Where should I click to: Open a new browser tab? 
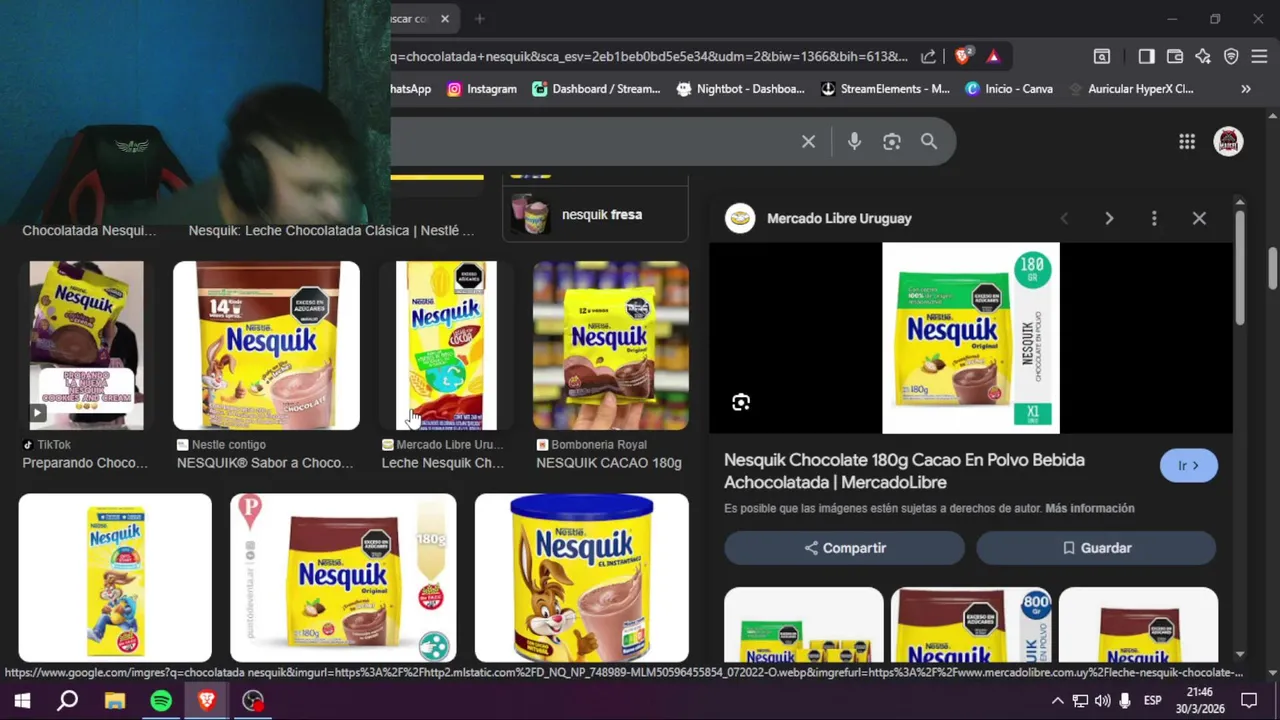(x=479, y=18)
